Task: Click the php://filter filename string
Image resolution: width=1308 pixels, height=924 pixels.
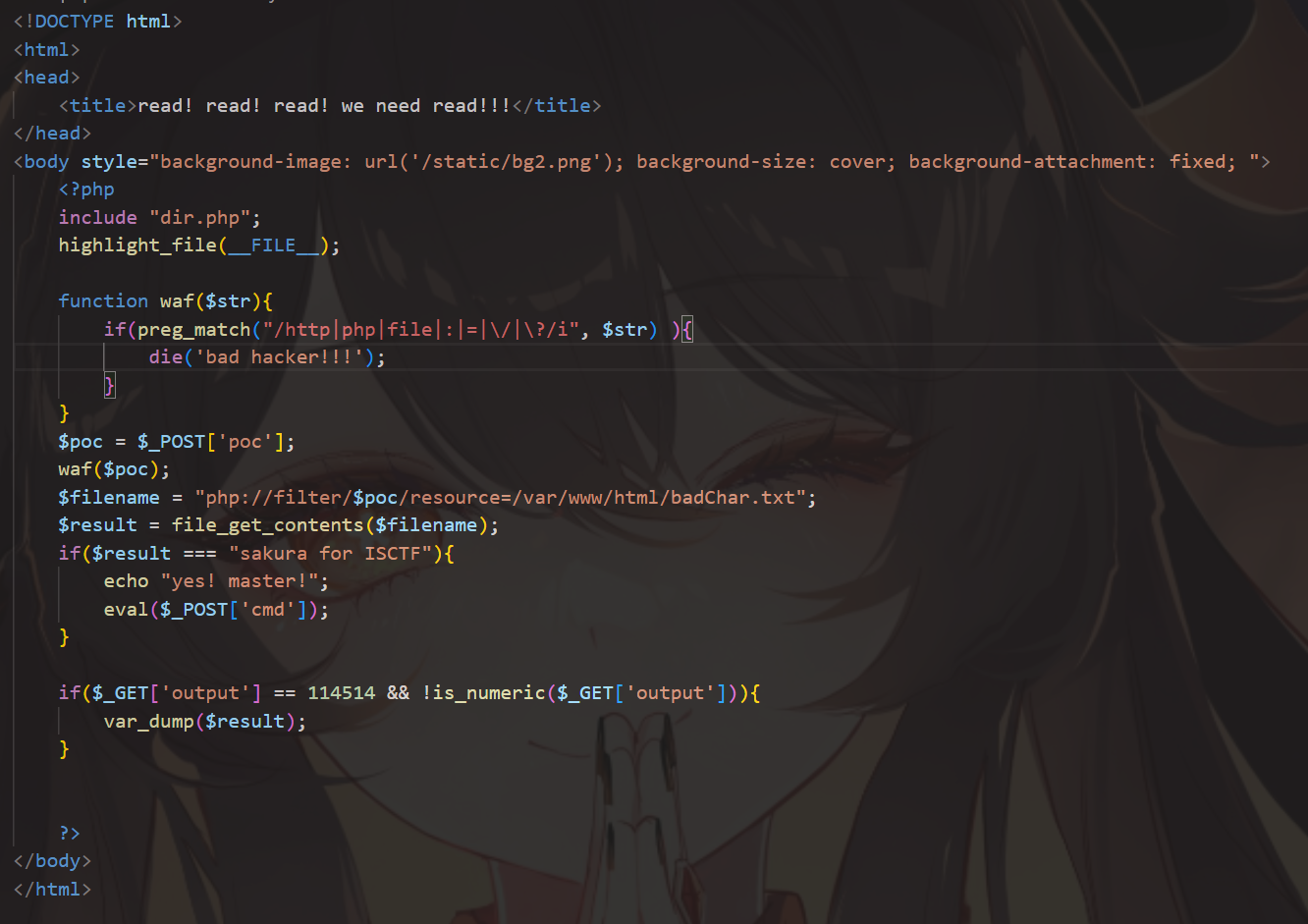Action: click(505, 497)
